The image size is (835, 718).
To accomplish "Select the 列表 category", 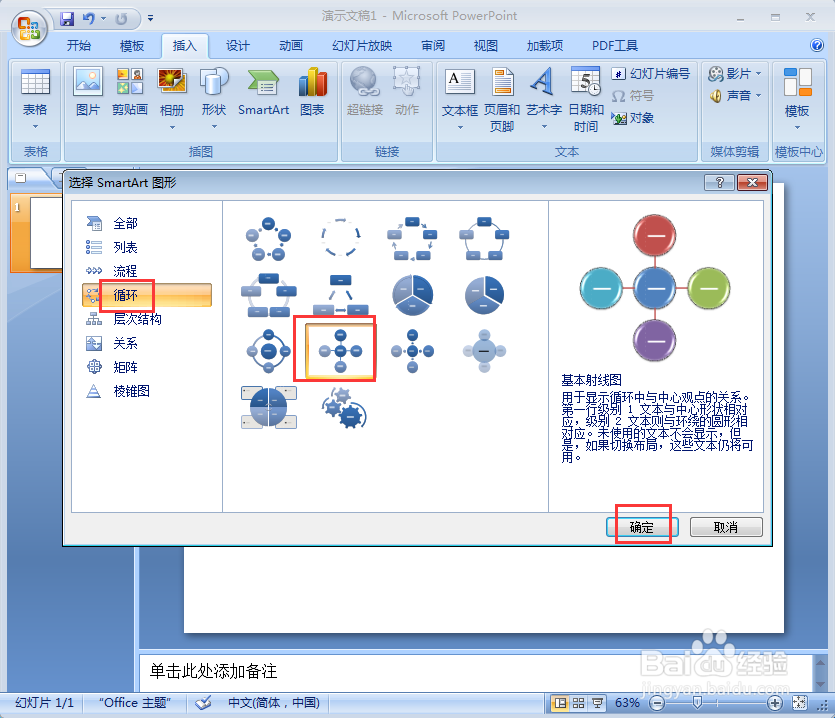I will pyautogui.click(x=126, y=247).
